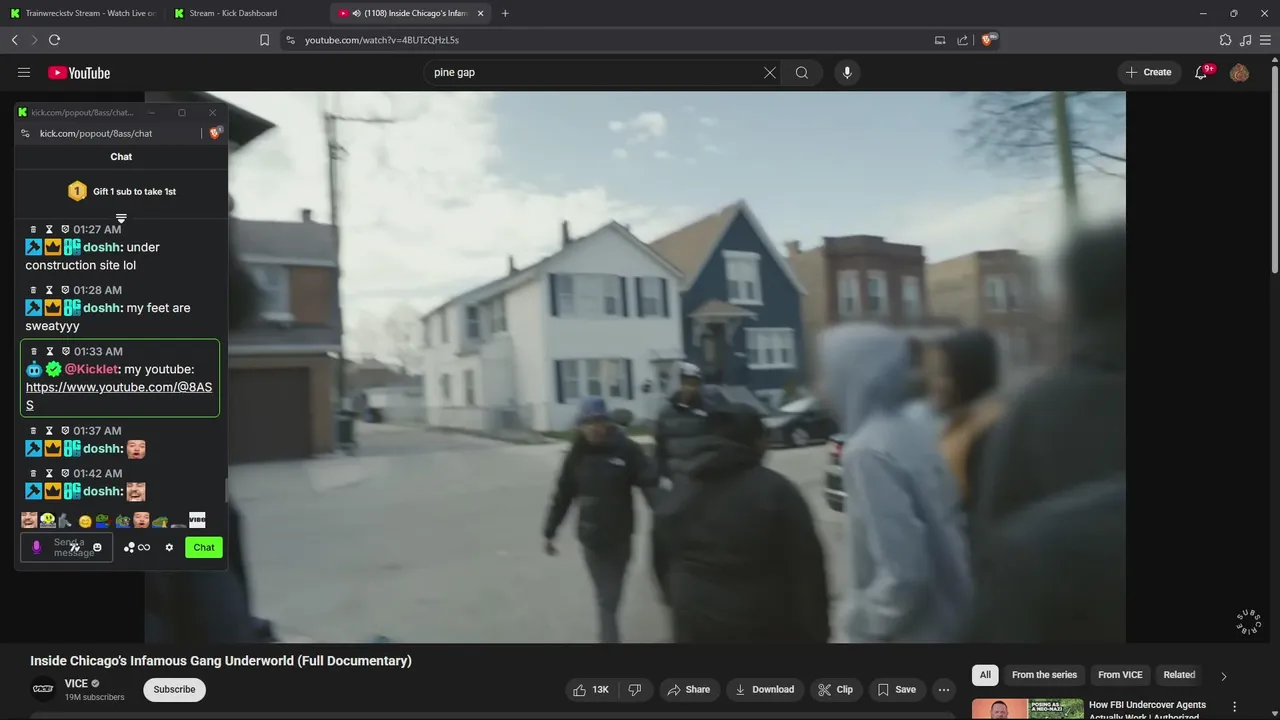Viewport: 1280px width, 720px height.
Task: Open more actions ellipsis under video
Action: tap(943, 689)
